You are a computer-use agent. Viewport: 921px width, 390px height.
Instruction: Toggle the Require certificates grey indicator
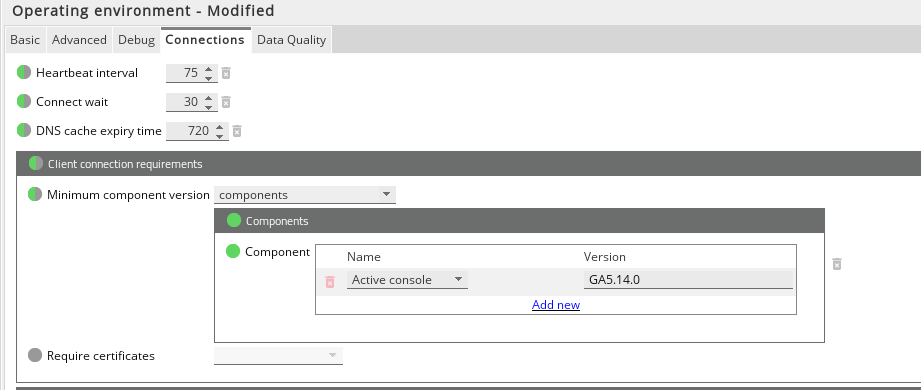click(35, 355)
